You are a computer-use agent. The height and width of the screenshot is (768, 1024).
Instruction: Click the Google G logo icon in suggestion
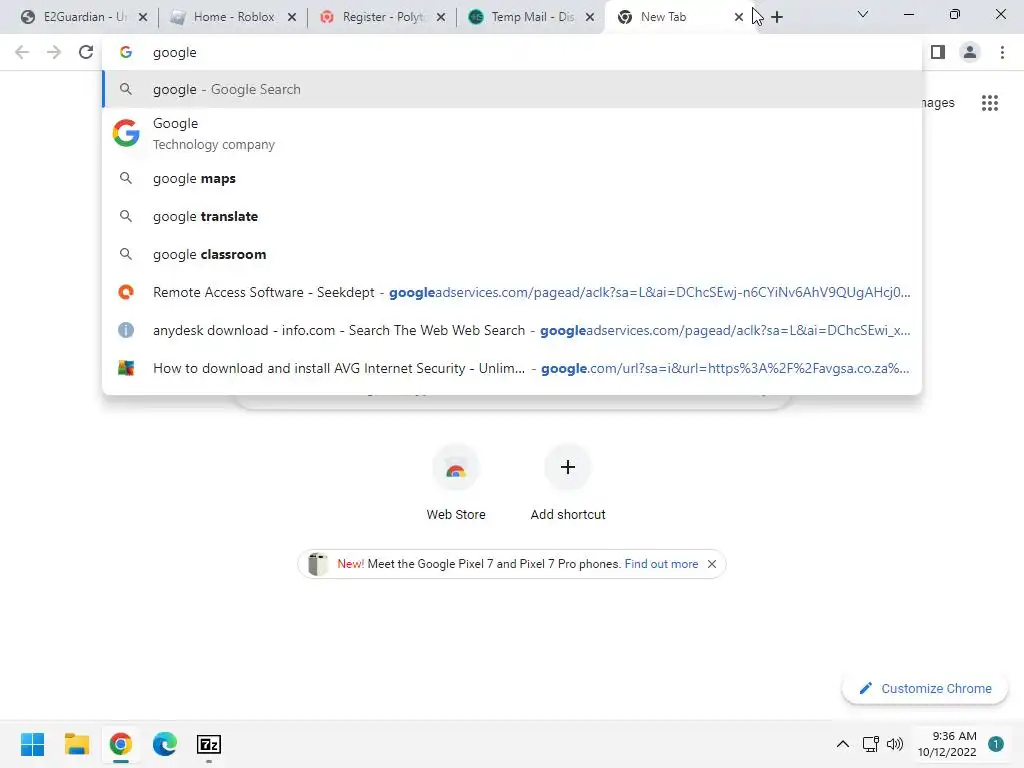(x=126, y=133)
